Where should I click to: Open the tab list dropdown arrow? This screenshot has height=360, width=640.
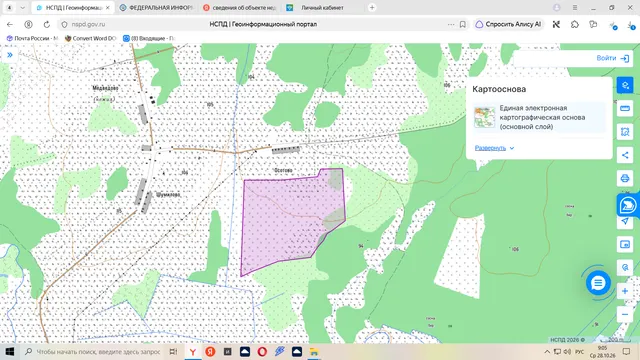[x=22, y=8]
